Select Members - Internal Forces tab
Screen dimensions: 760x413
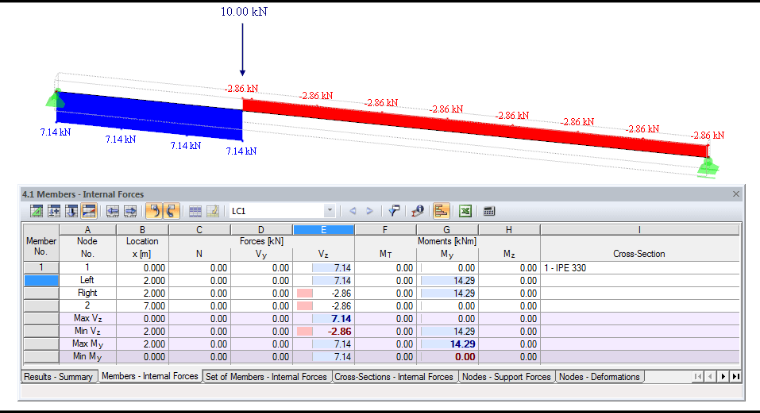tap(150, 376)
